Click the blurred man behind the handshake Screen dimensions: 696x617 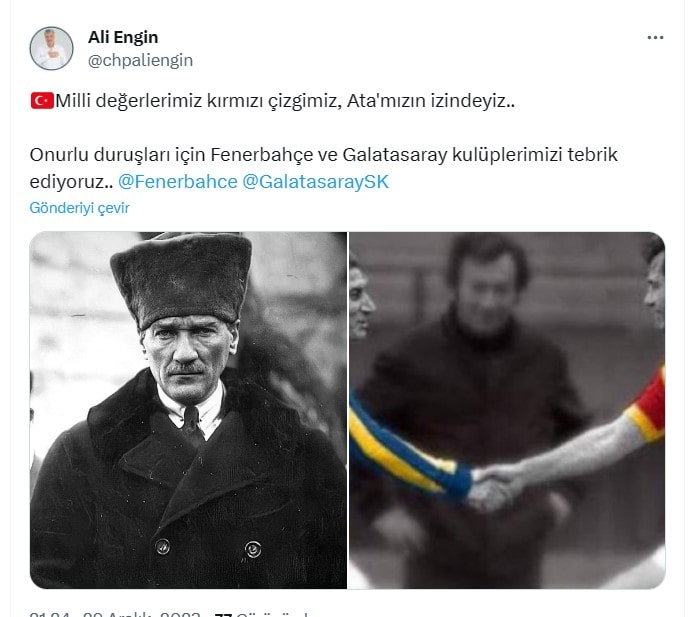(x=482, y=382)
